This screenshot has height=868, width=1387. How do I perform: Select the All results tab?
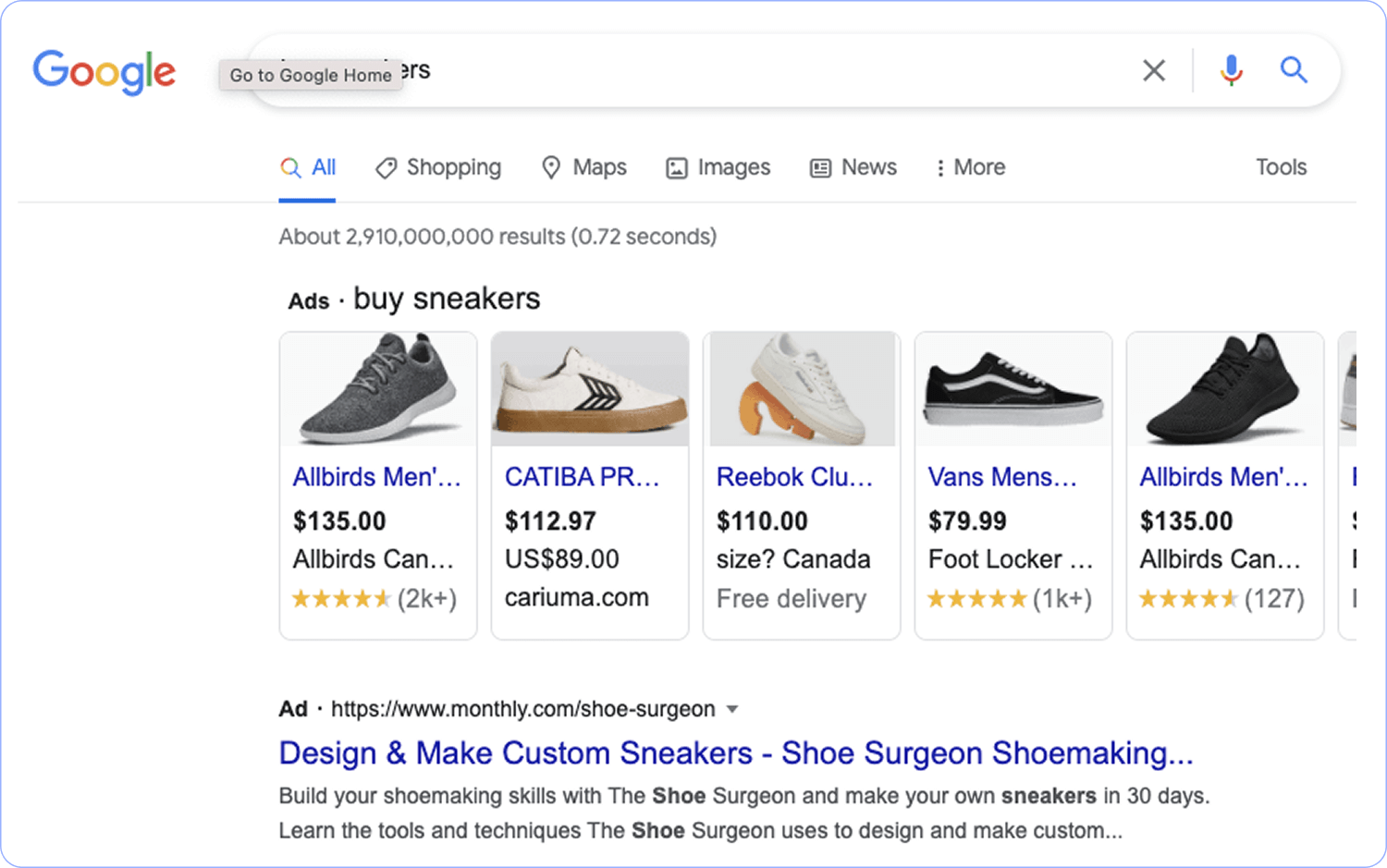[x=308, y=167]
